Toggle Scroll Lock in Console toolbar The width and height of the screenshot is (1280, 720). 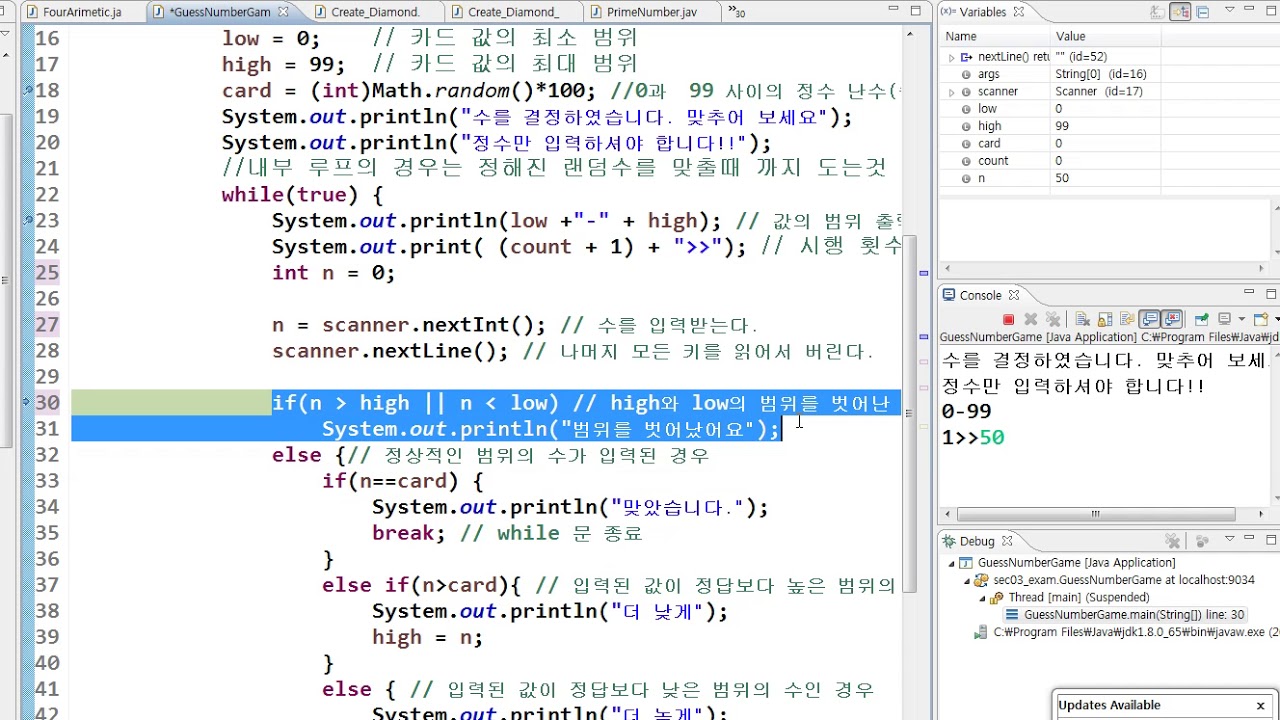1105,320
